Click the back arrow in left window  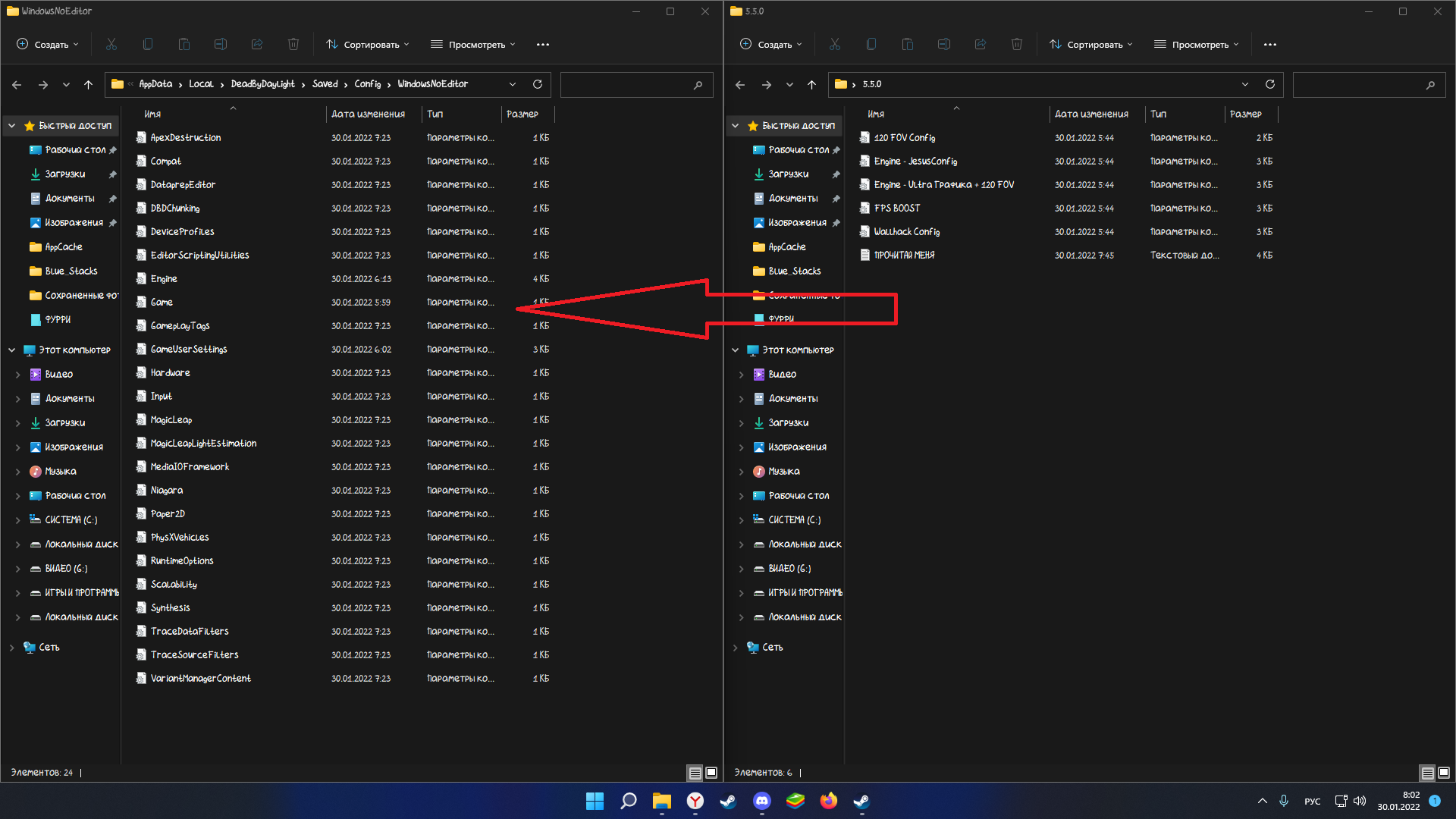[17, 84]
